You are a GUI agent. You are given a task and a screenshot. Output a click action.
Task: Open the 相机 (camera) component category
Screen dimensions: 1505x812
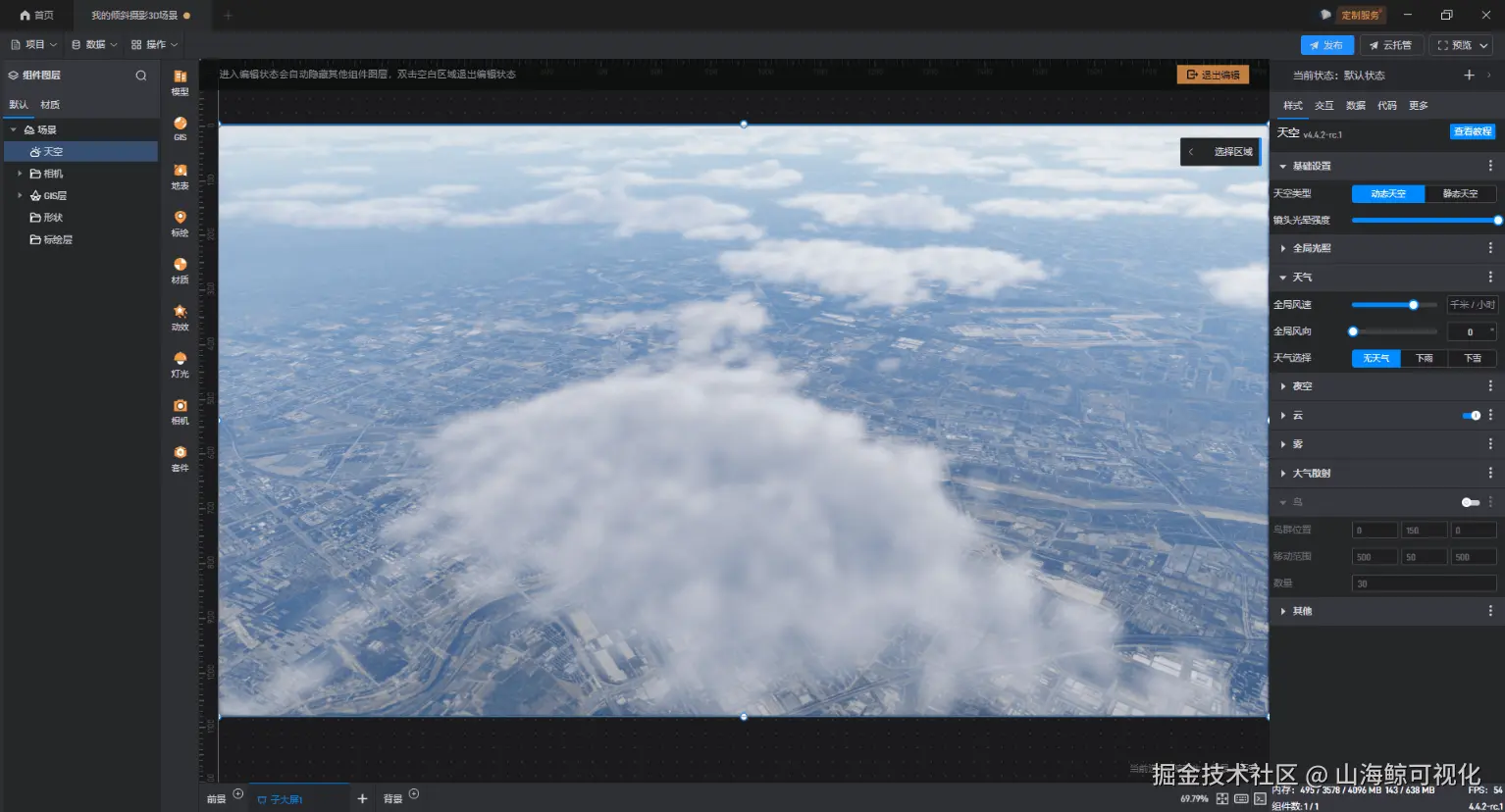180,412
